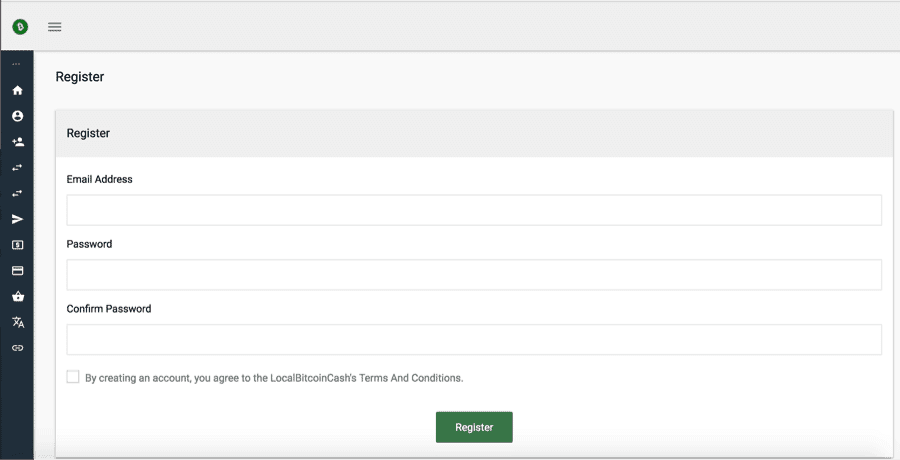
Task: Click the green LocalBitcoinCash logo
Action: pyautogui.click(x=18, y=27)
